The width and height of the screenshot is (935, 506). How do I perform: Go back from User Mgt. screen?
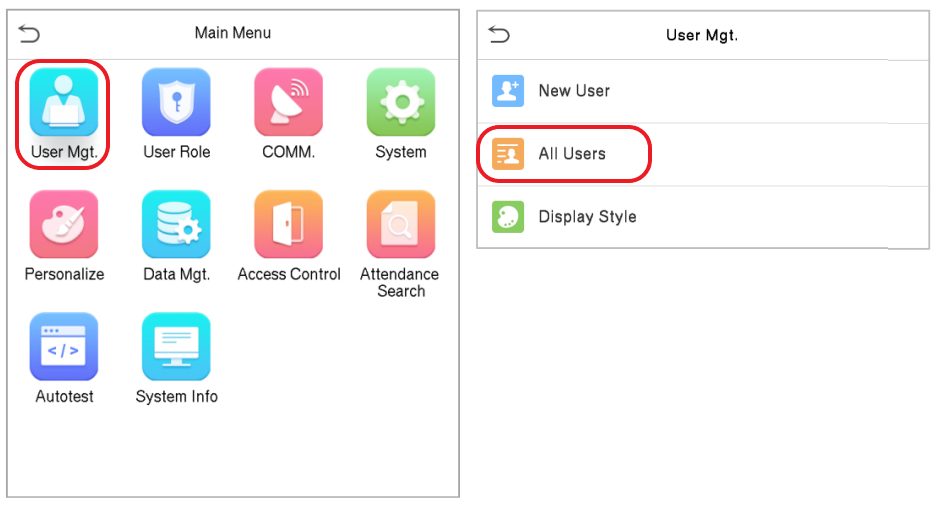499,35
